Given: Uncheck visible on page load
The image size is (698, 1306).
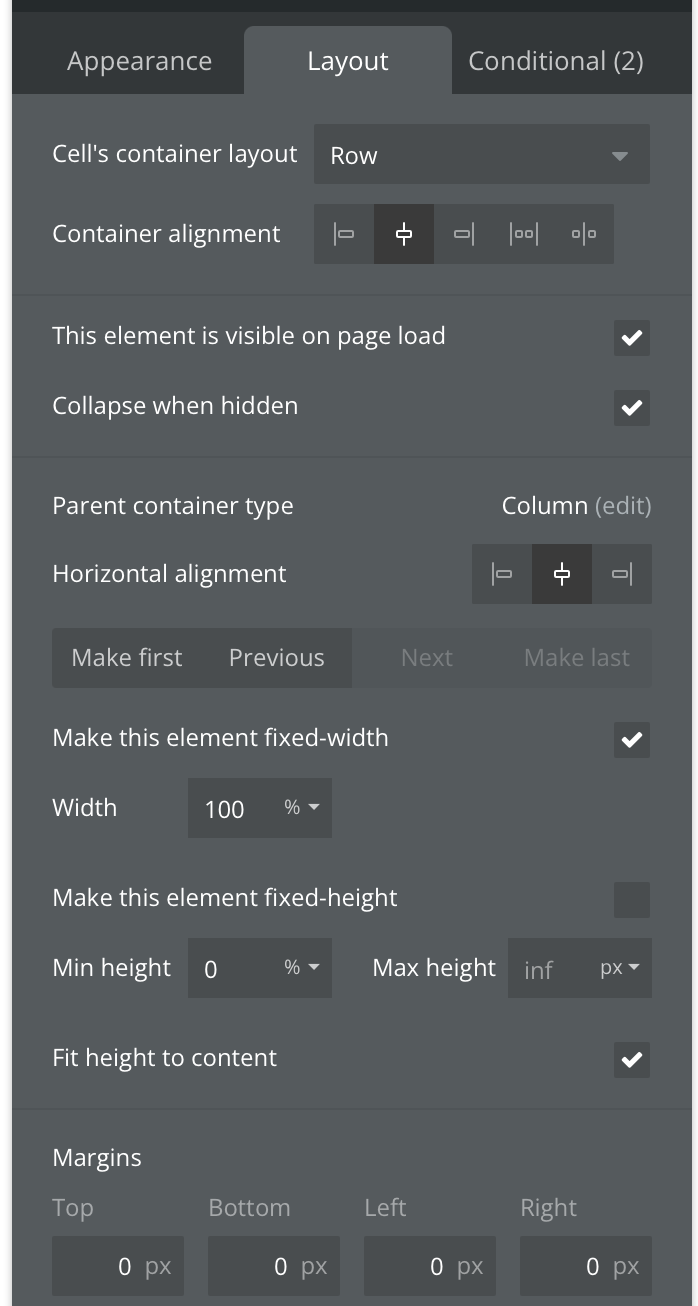Looking at the screenshot, I should pos(631,338).
